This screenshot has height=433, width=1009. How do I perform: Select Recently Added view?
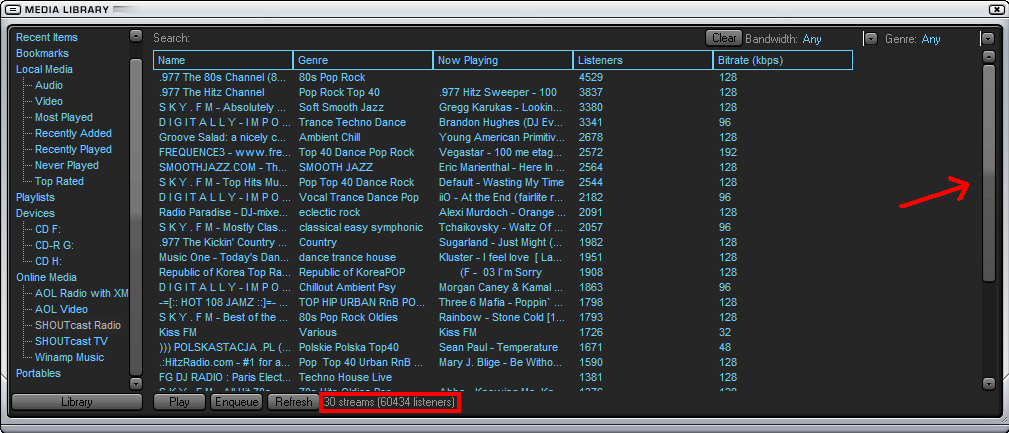click(x=73, y=133)
